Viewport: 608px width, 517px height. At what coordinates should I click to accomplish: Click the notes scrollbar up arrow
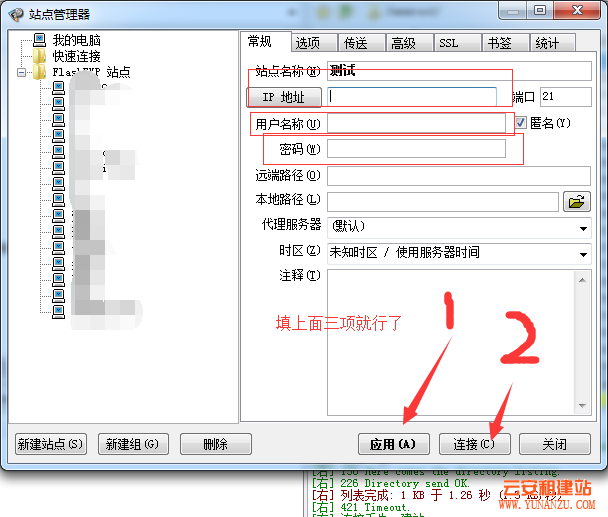pos(582,280)
